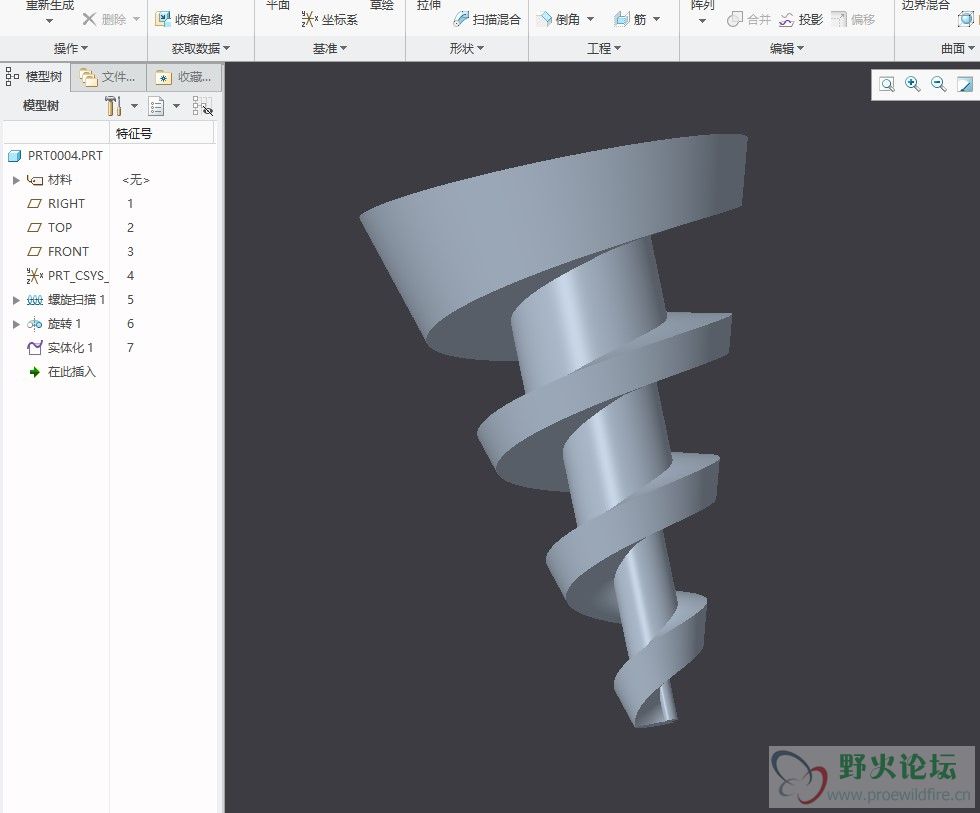
Task: Open the 编辑 group dropdown
Action: click(787, 48)
